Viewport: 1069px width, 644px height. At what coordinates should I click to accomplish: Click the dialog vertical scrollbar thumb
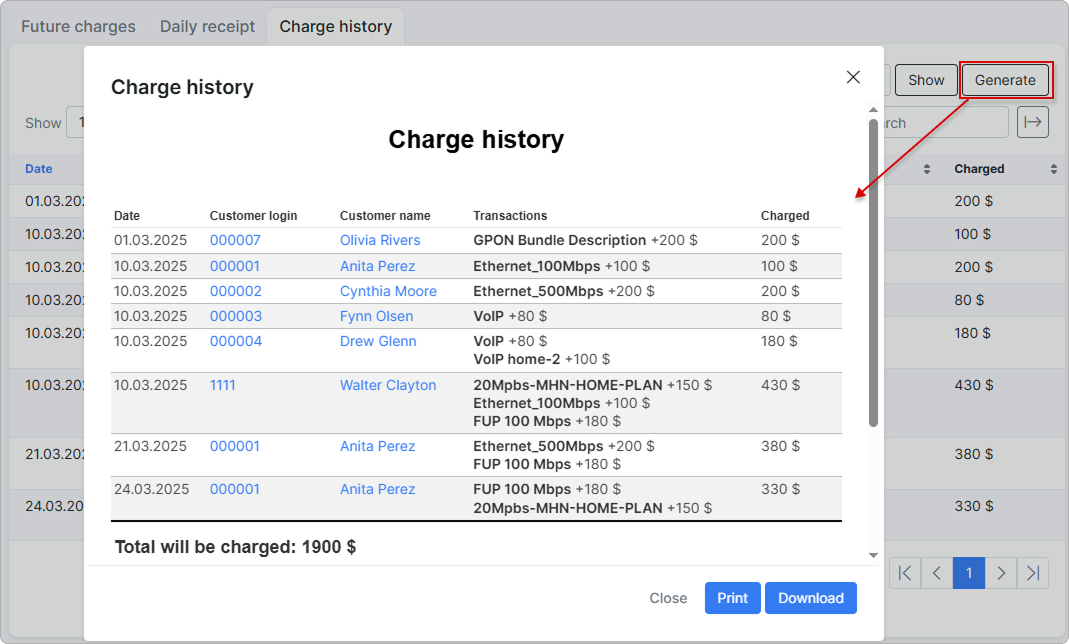[873, 273]
